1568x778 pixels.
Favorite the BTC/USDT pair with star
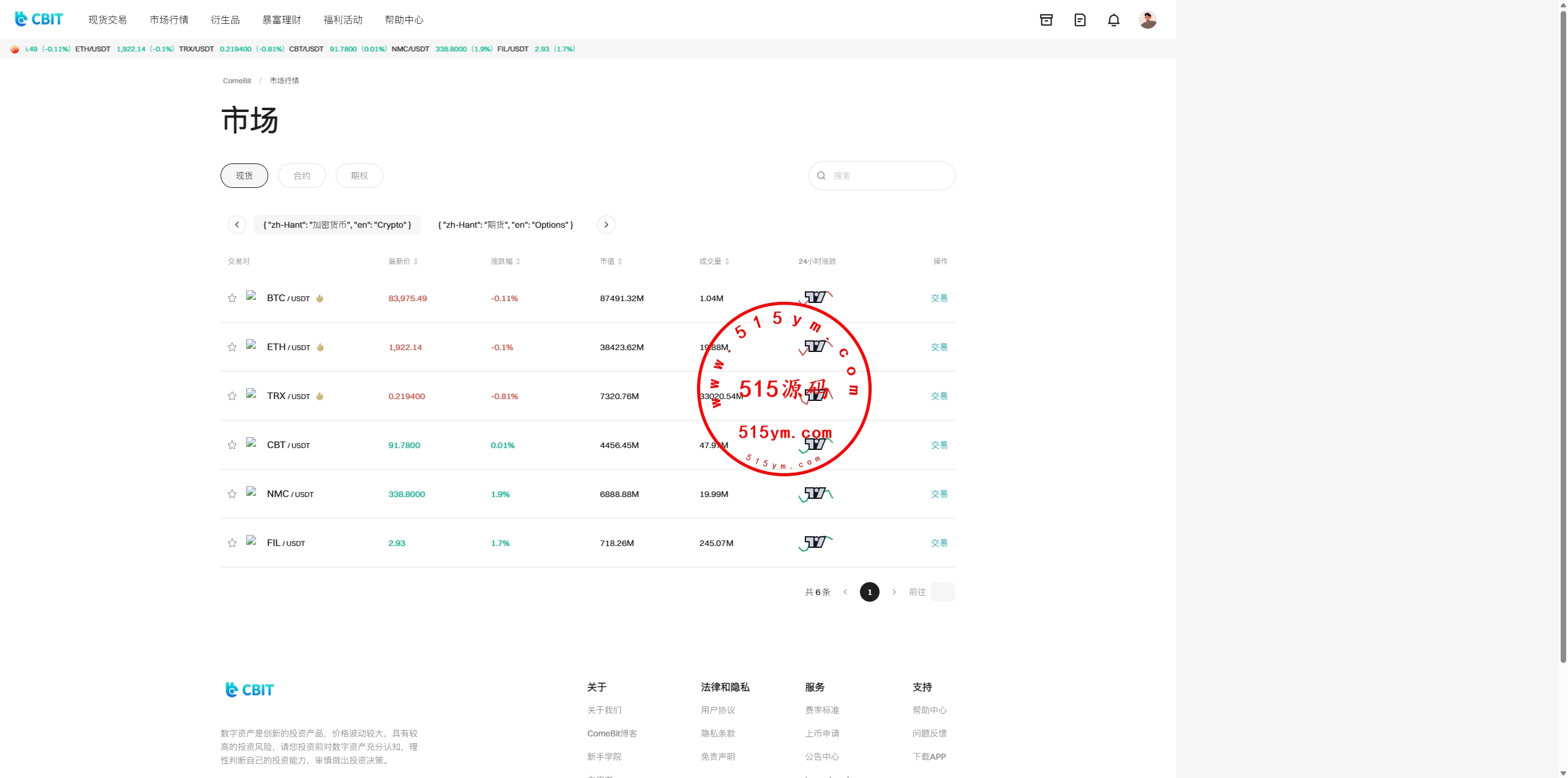pos(232,298)
